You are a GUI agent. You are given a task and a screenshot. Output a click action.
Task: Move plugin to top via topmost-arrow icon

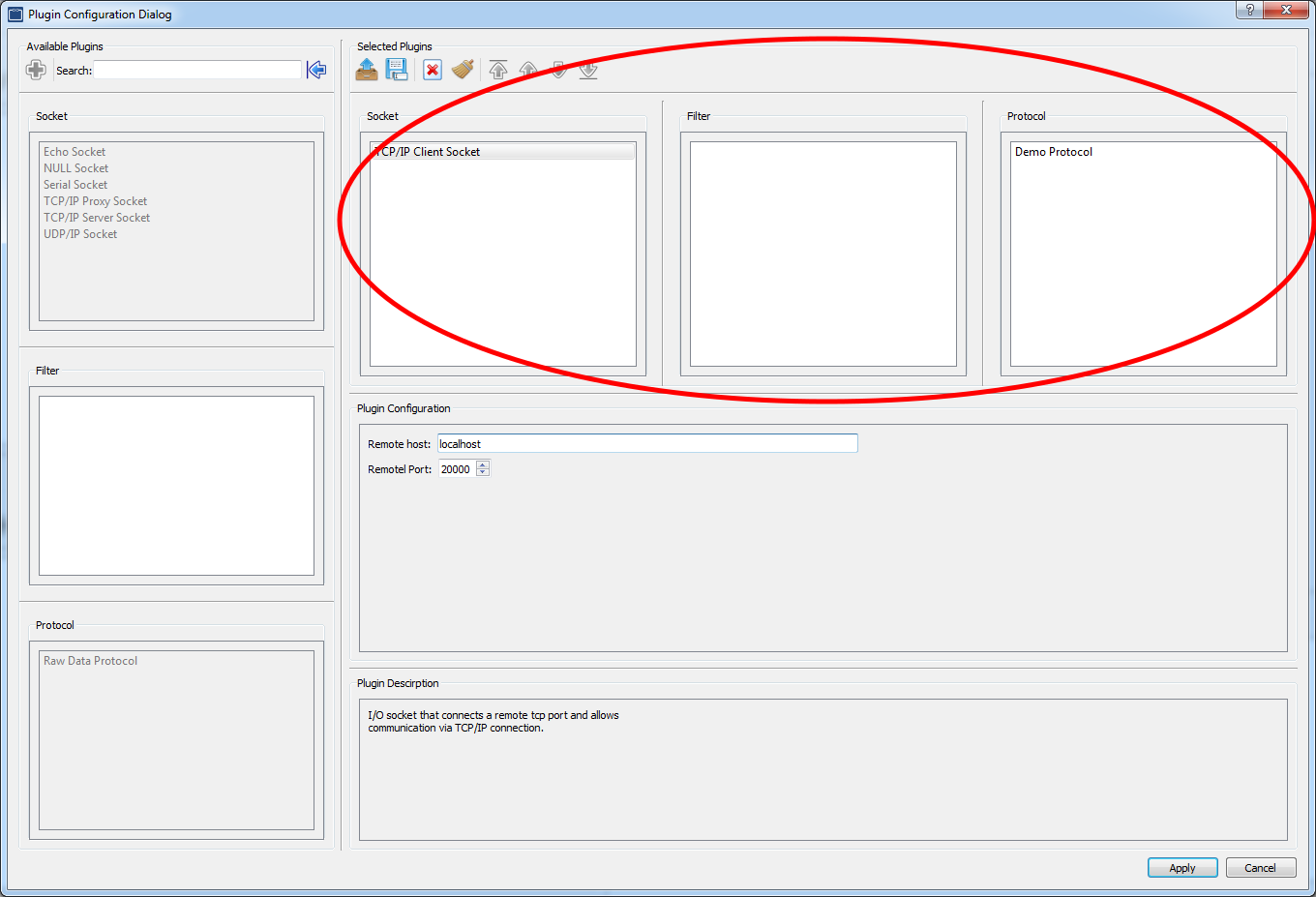point(498,69)
